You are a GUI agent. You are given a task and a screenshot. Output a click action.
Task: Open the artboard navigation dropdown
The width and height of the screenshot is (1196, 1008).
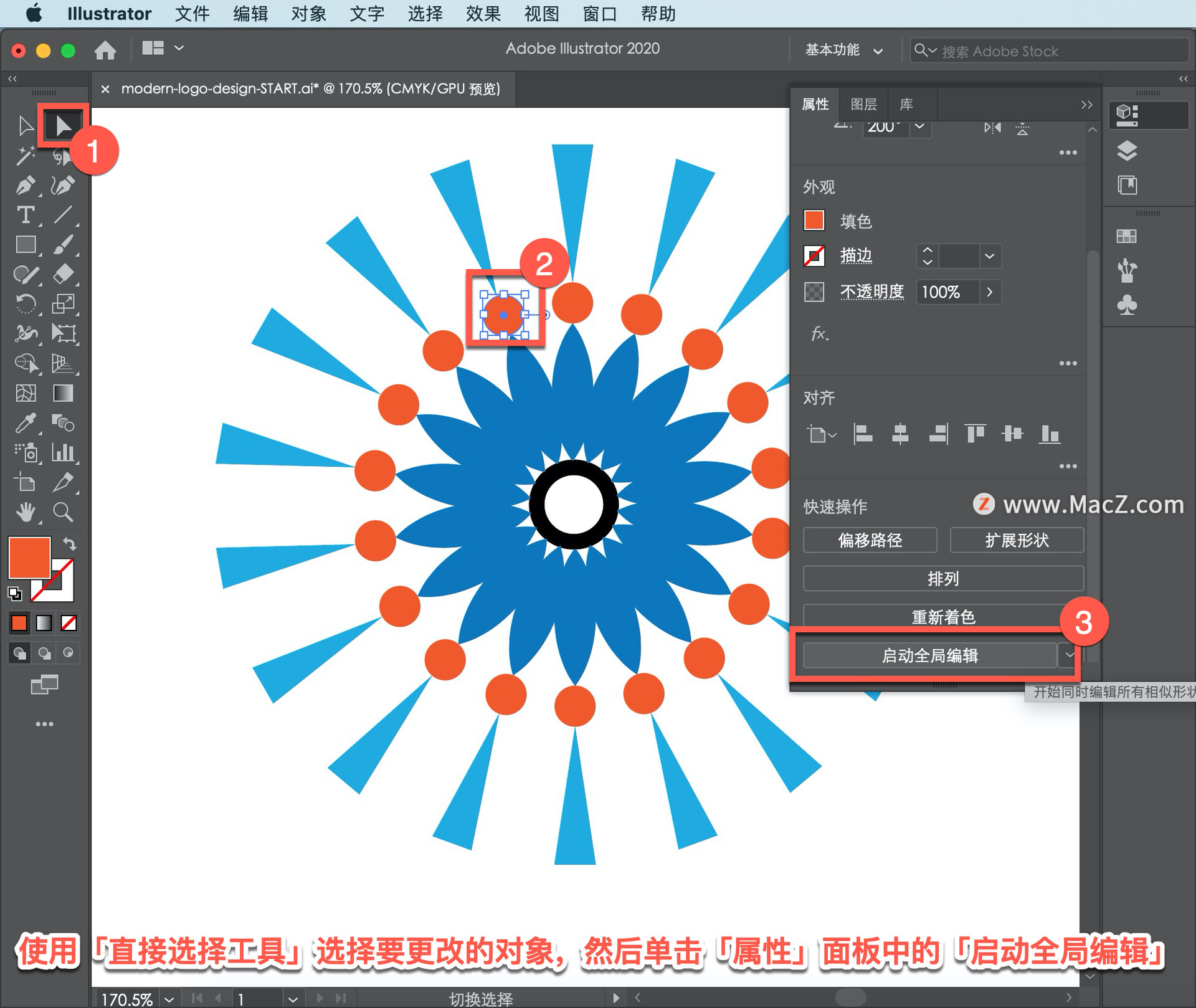(x=293, y=999)
